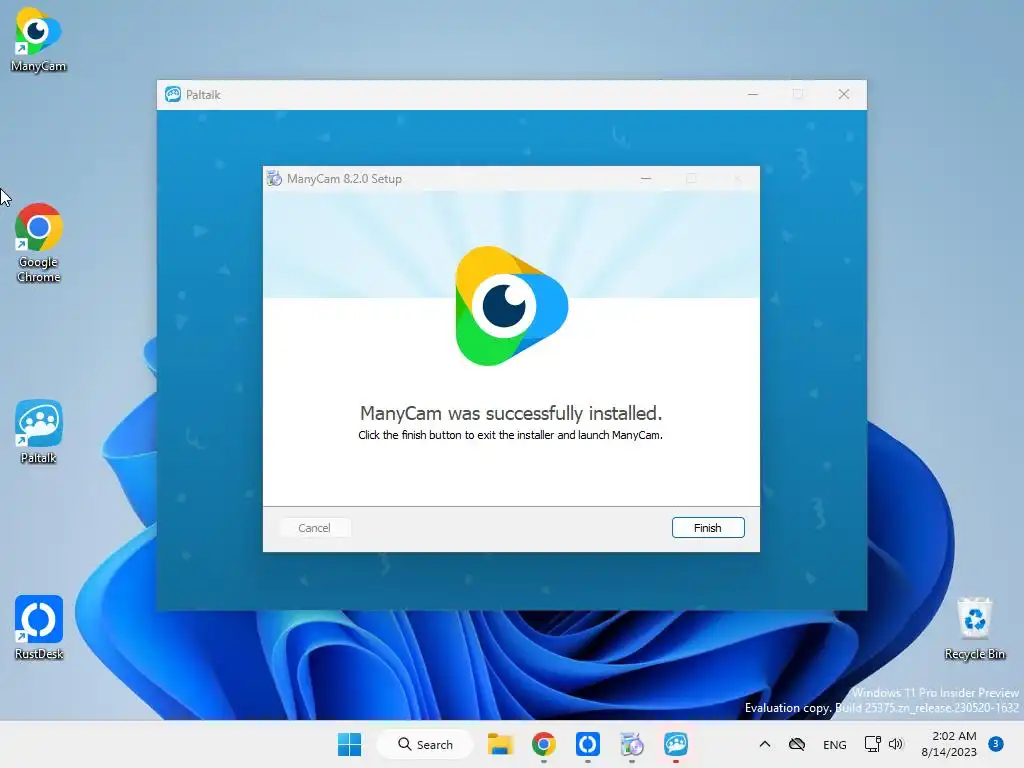
Task: Close the Paltalk window
Action: 844,95
